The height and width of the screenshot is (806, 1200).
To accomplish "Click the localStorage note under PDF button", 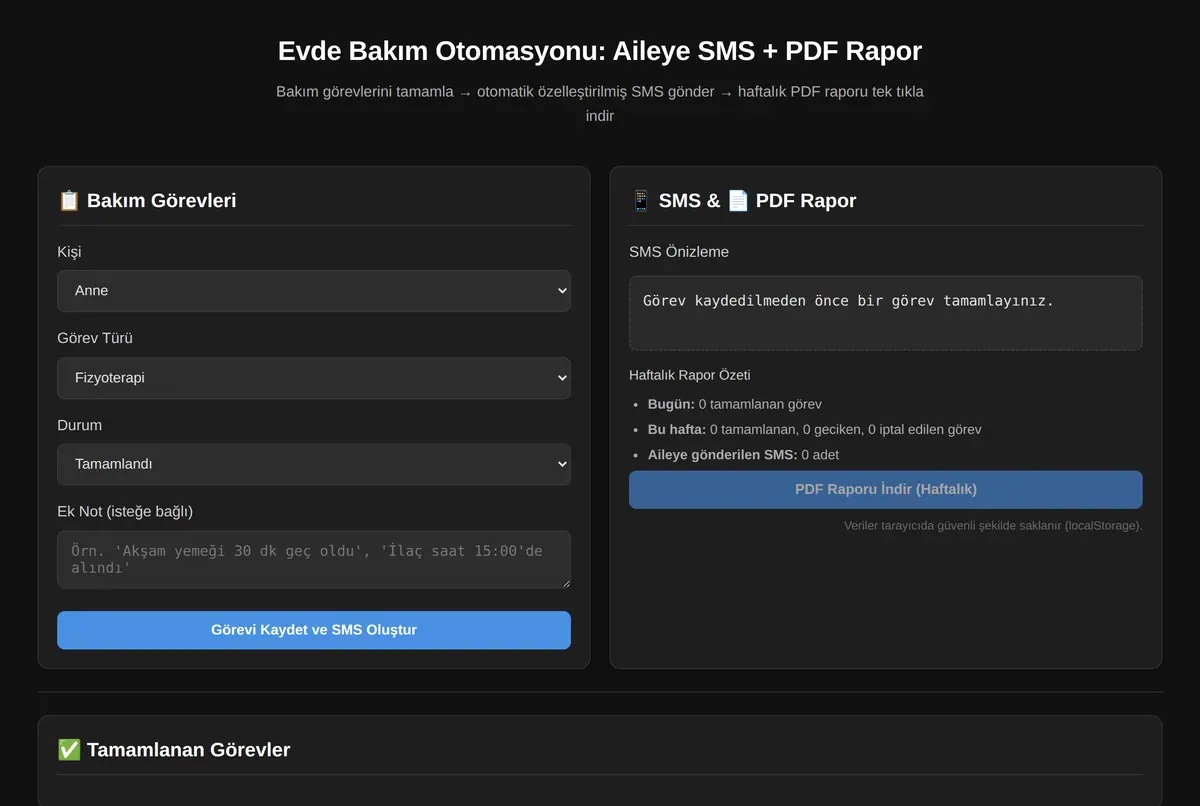I will (x=993, y=525).
